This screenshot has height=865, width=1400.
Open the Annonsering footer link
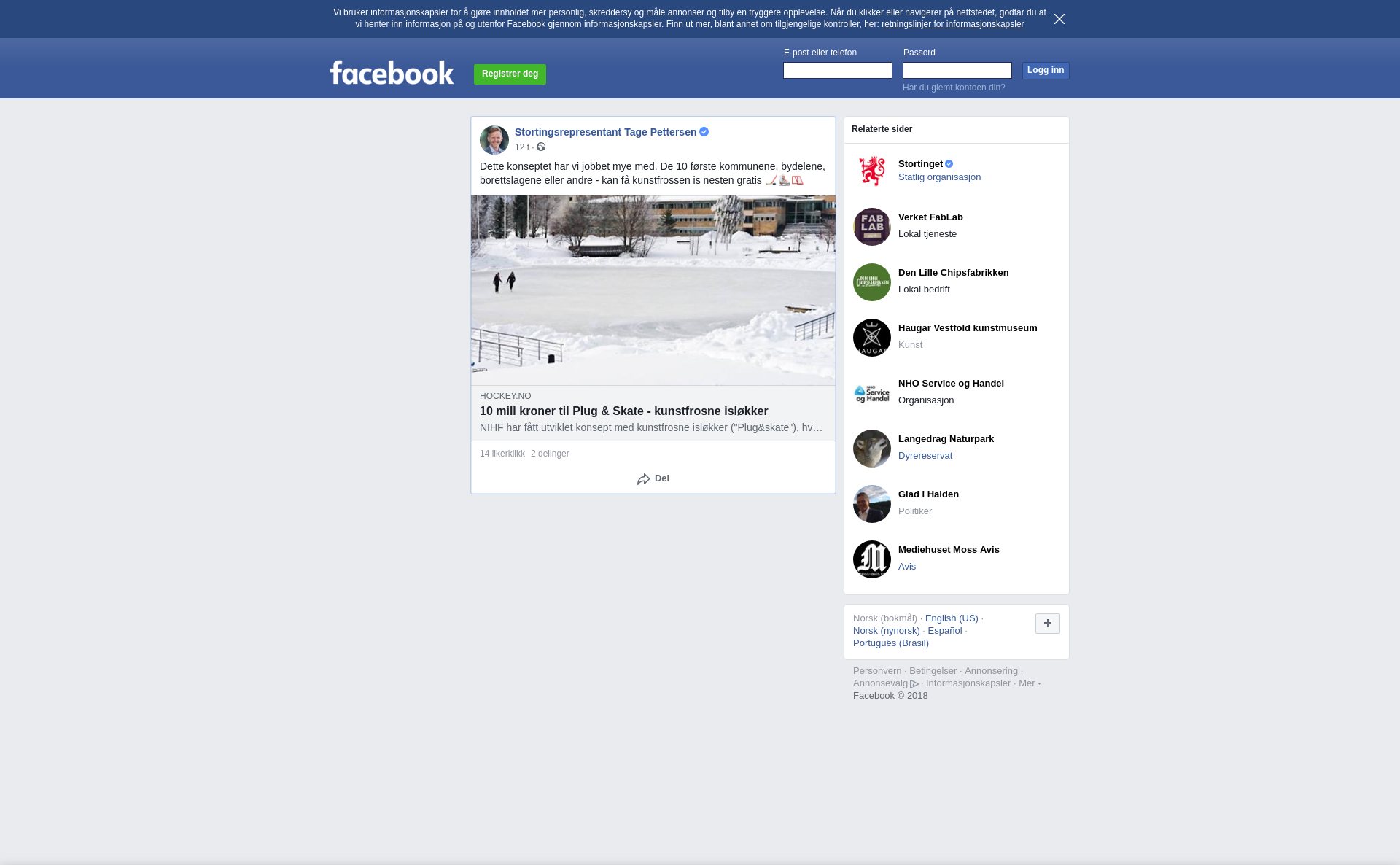click(991, 671)
